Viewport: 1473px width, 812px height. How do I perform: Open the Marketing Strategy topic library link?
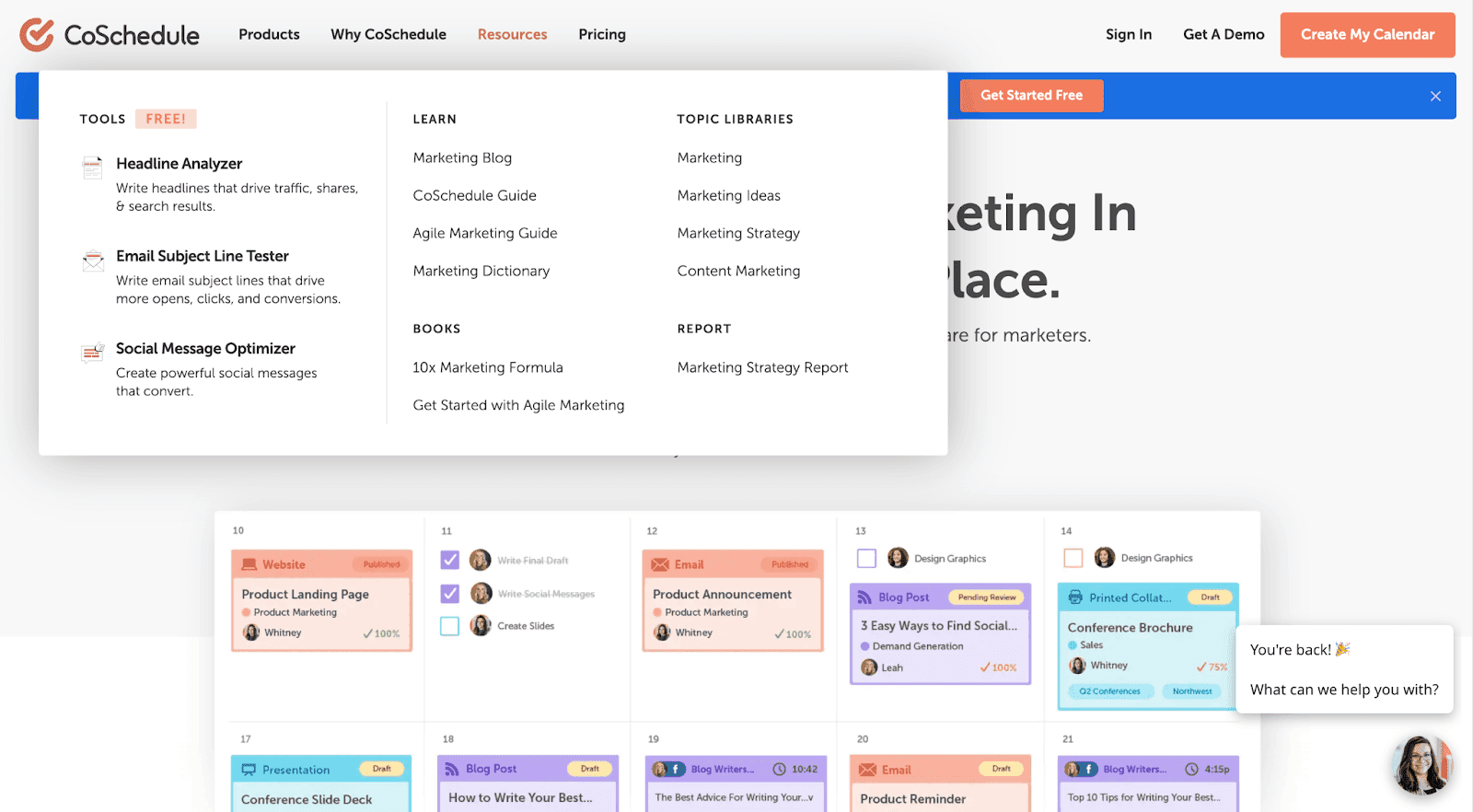[x=738, y=233]
